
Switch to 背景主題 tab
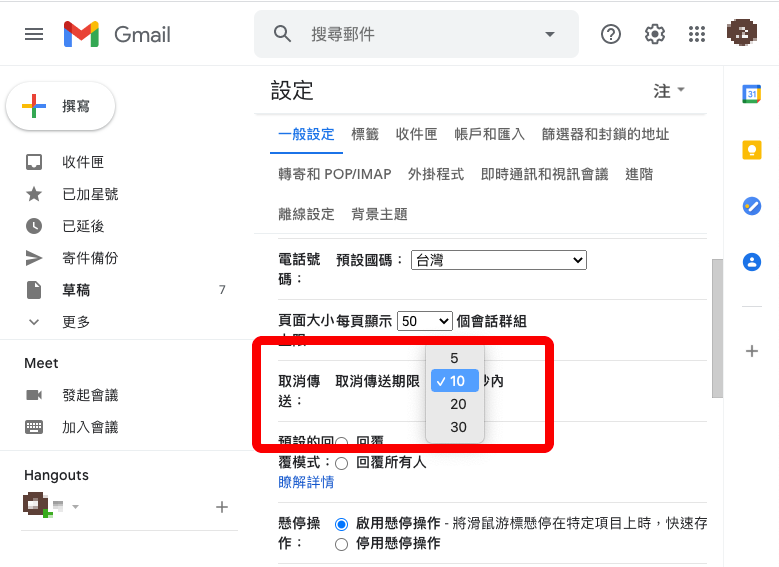(379, 214)
